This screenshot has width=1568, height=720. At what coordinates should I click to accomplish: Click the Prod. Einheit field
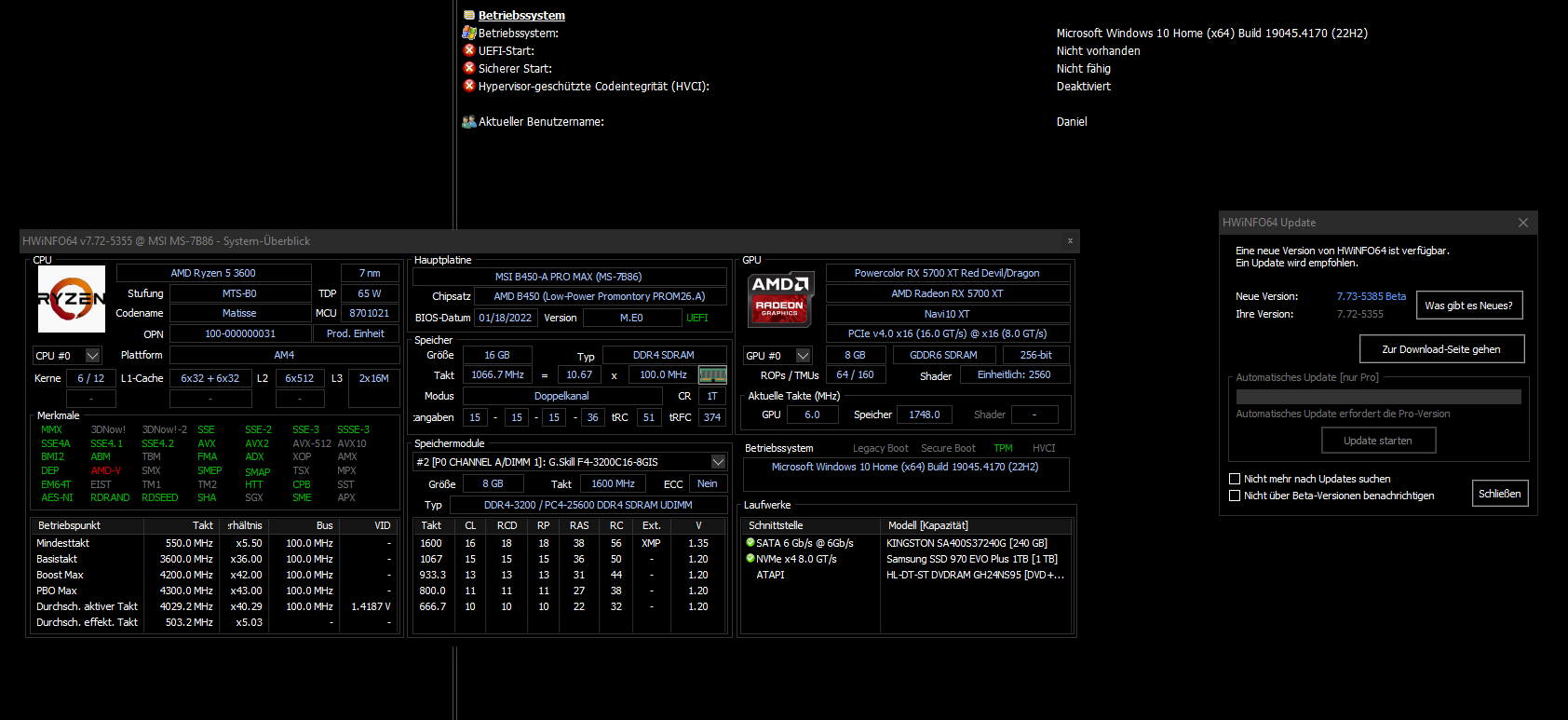point(356,333)
